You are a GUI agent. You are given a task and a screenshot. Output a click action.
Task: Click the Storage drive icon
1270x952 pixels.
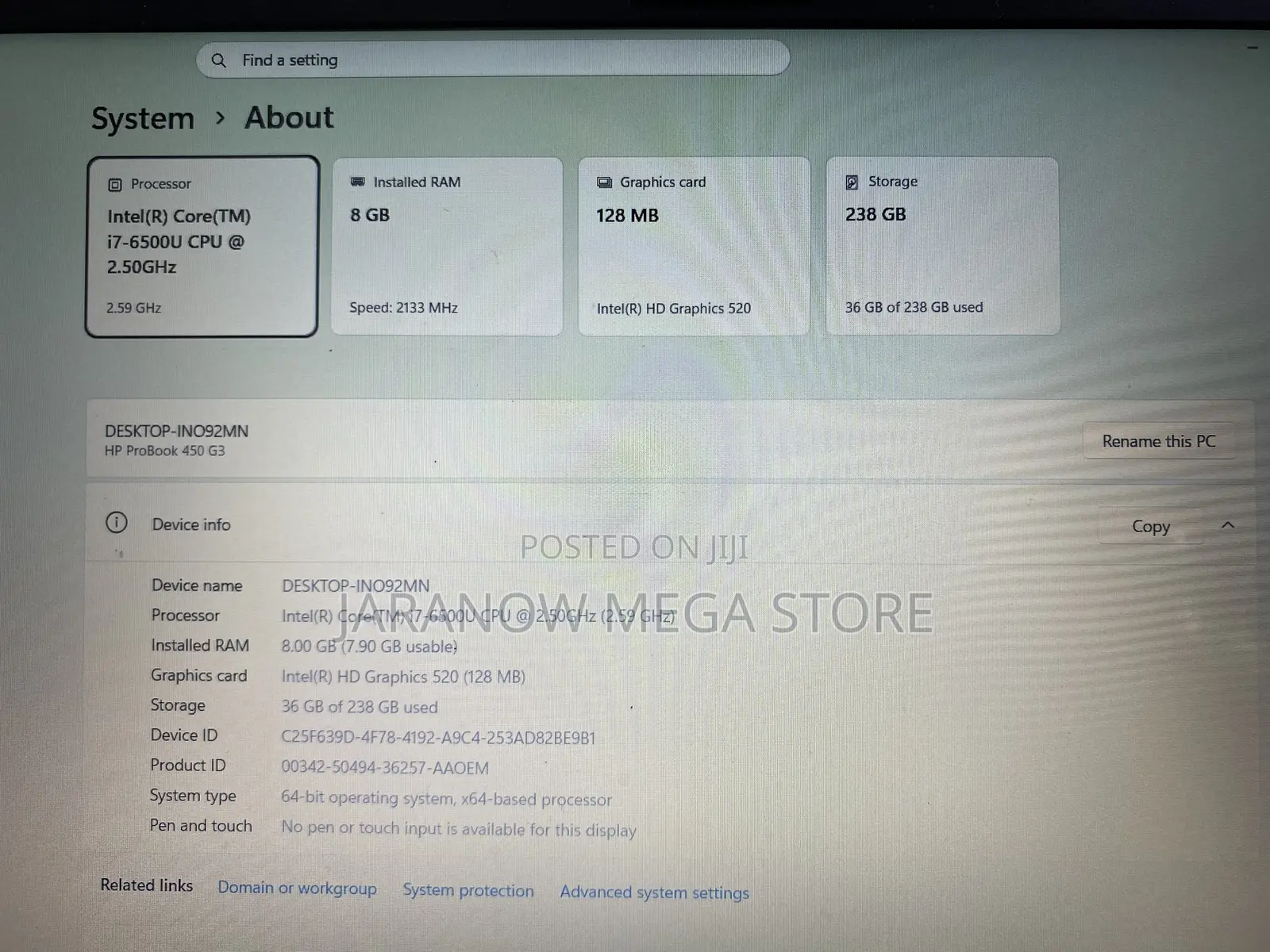point(852,182)
